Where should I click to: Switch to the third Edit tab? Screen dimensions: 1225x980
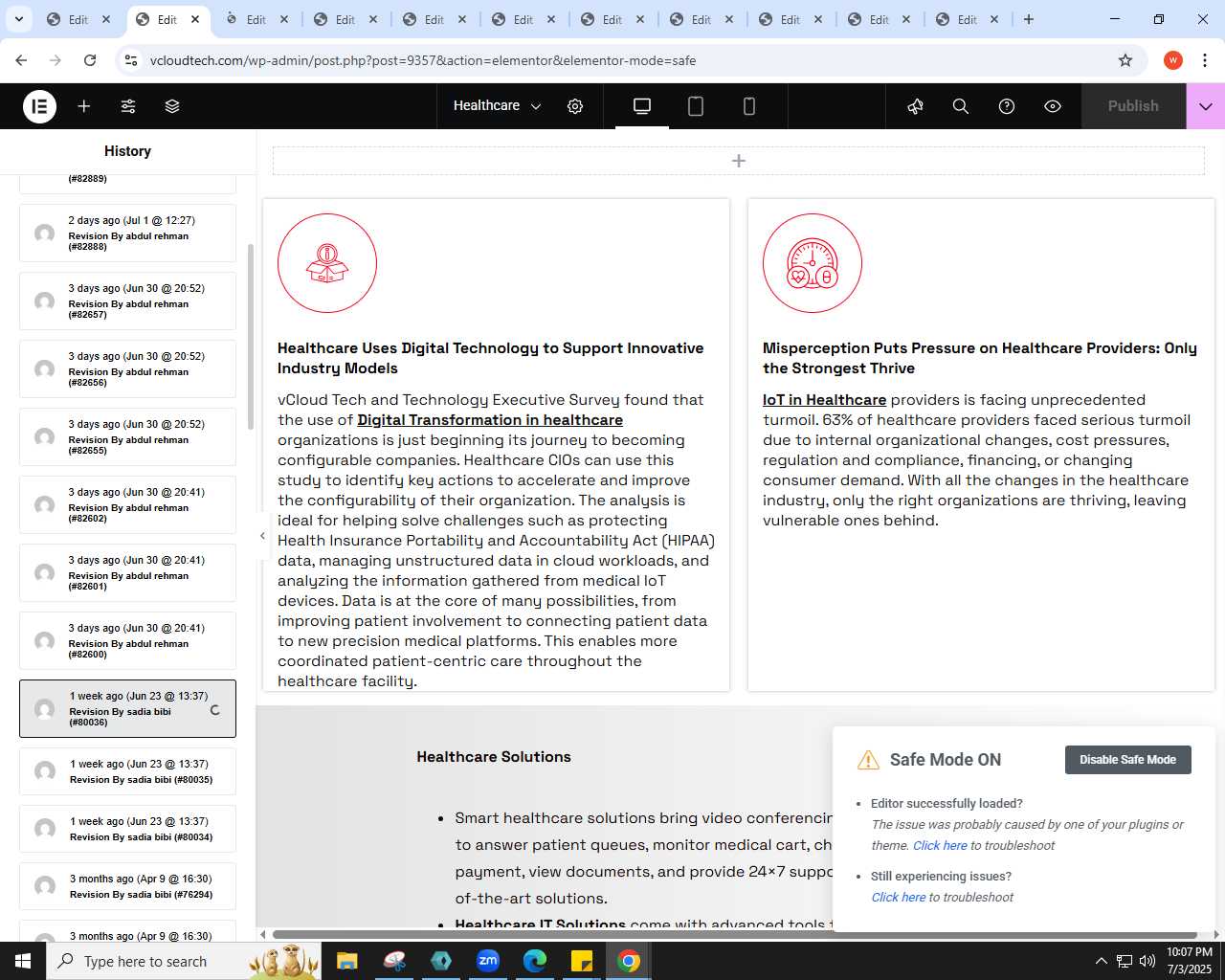(x=256, y=19)
